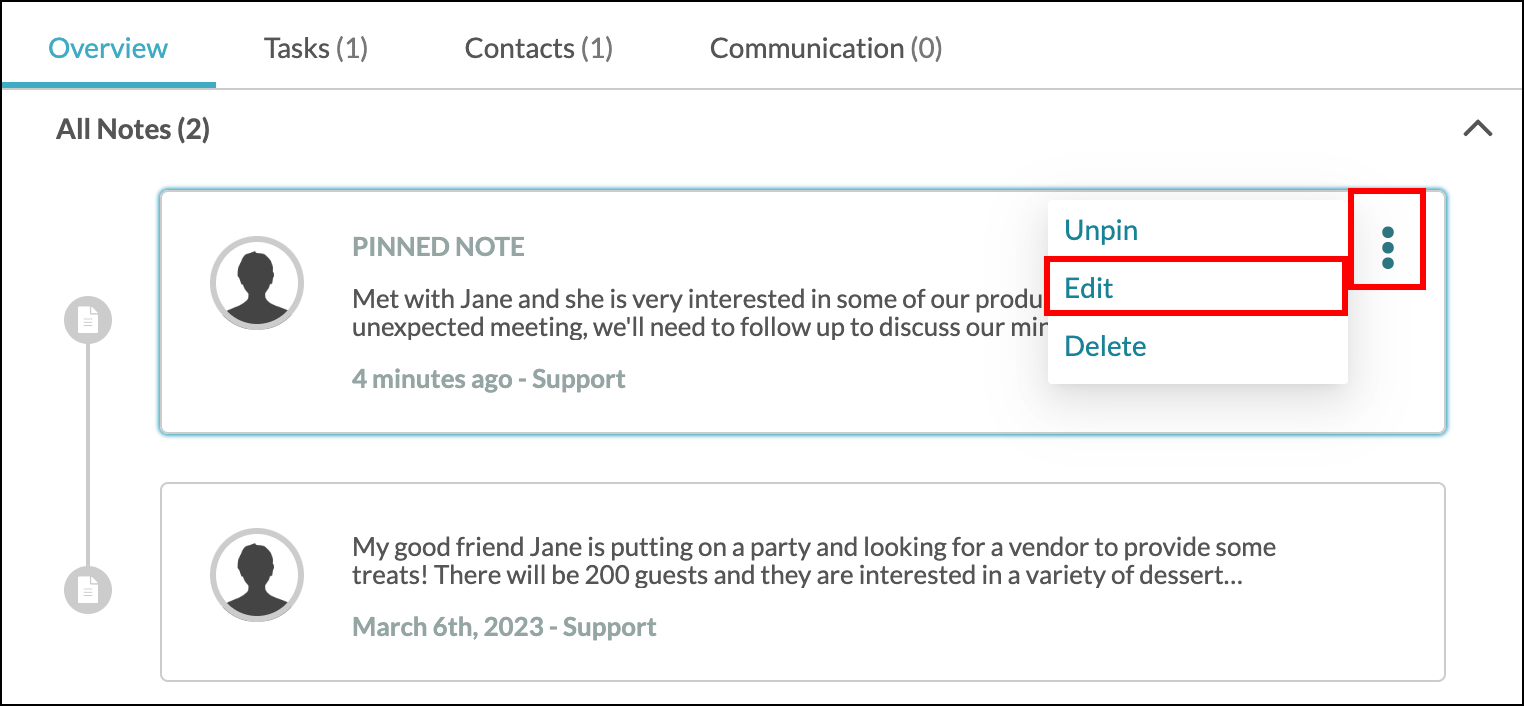
Task: Select the document icon beside March 6th note
Action: (x=88, y=589)
